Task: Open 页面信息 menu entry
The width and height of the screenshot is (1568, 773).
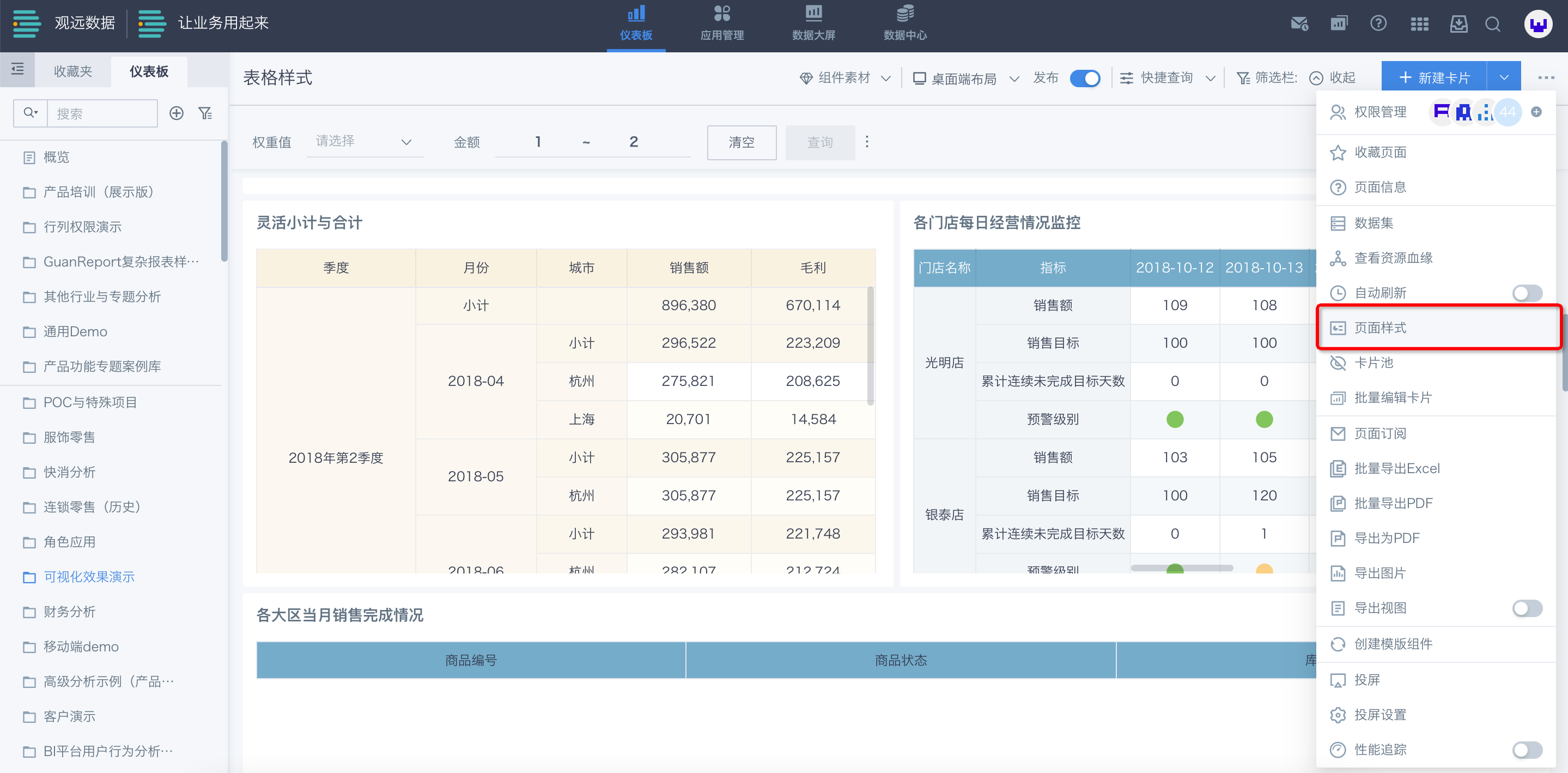Action: (1436, 187)
